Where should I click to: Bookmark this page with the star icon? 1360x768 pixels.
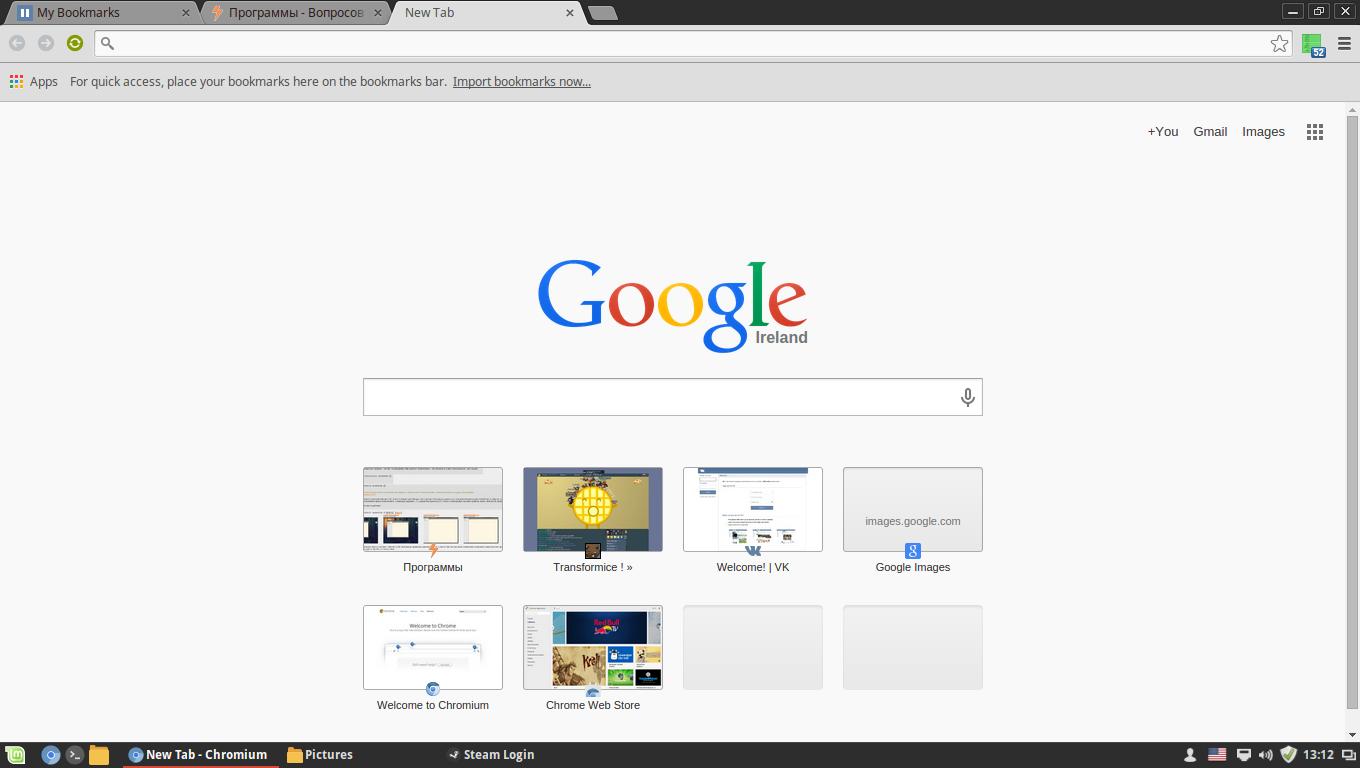coord(1279,43)
